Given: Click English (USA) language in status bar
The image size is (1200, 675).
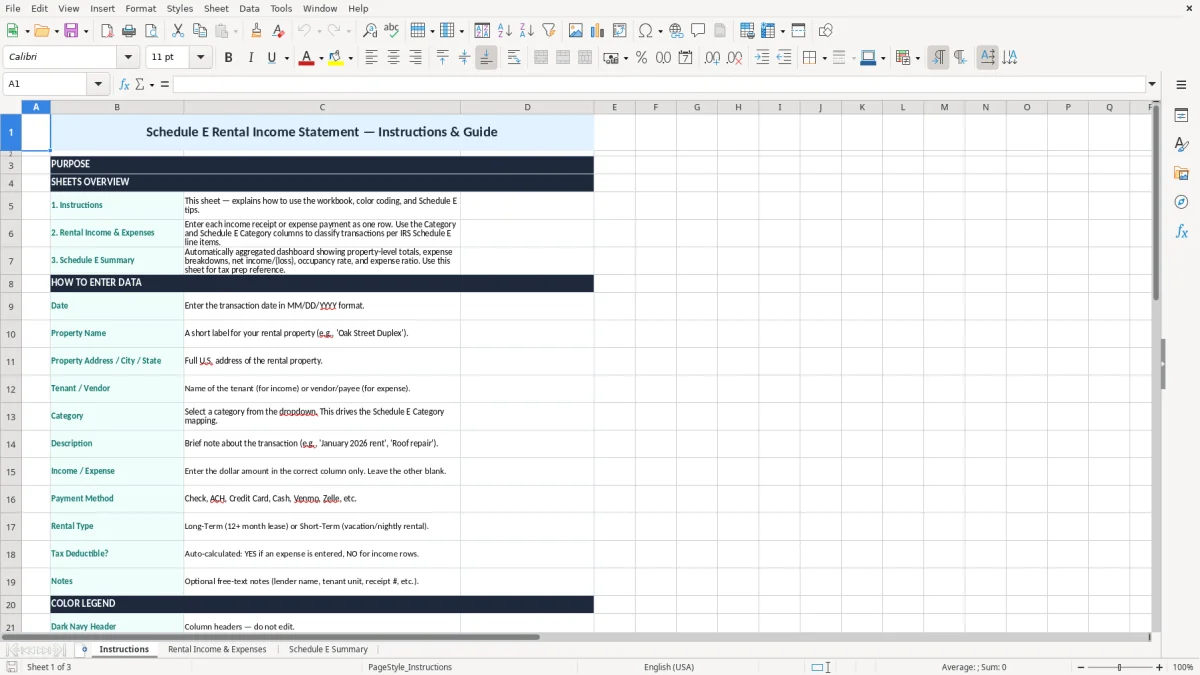Looking at the screenshot, I should [x=669, y=667].
